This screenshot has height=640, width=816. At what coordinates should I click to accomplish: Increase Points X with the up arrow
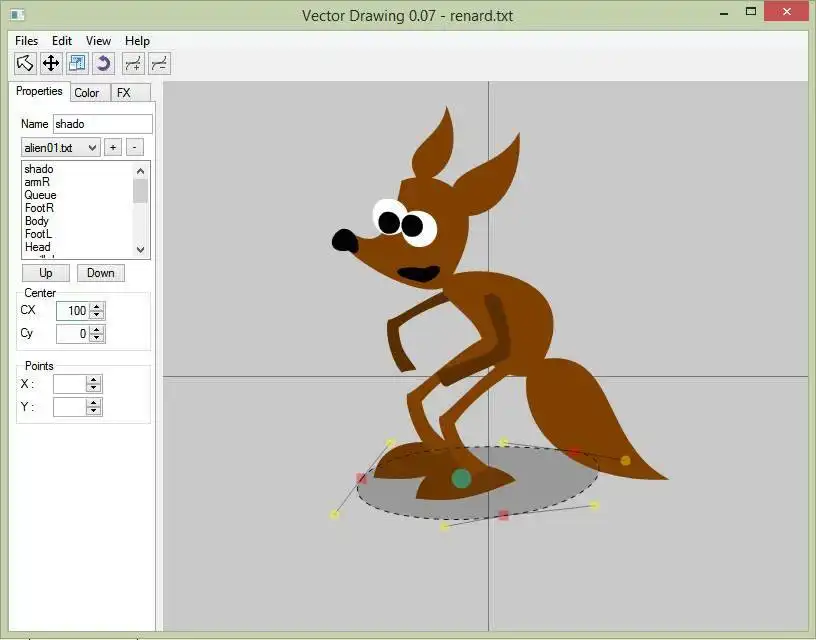(94, 380)
